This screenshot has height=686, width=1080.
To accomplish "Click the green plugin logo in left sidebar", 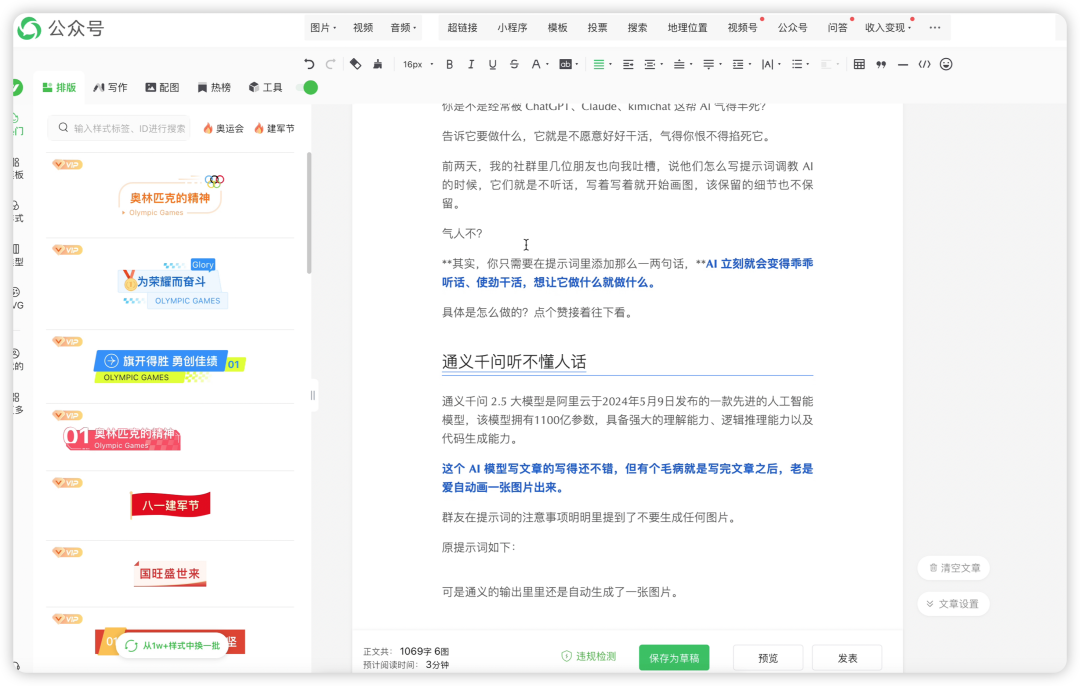I will (x=17, y=87).
